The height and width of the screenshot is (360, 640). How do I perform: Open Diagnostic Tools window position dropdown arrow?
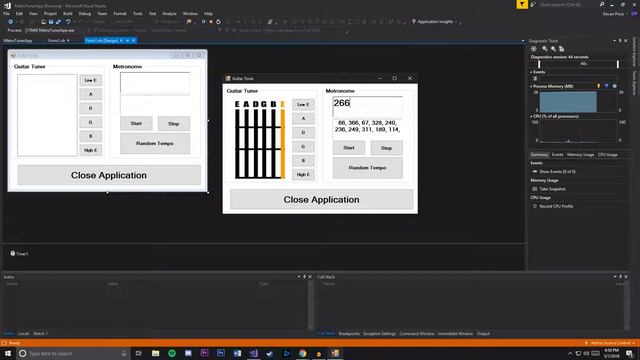(615, 40)
